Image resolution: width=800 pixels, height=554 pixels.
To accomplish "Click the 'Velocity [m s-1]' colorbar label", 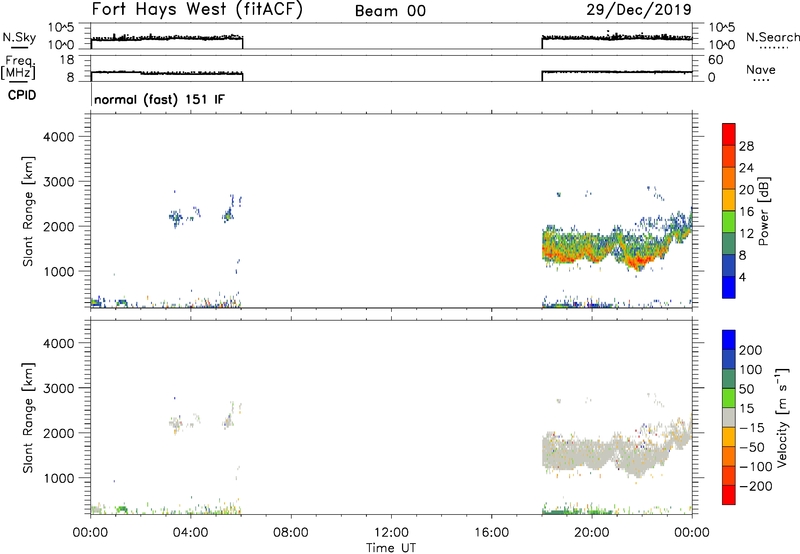I will pos(782,417).
